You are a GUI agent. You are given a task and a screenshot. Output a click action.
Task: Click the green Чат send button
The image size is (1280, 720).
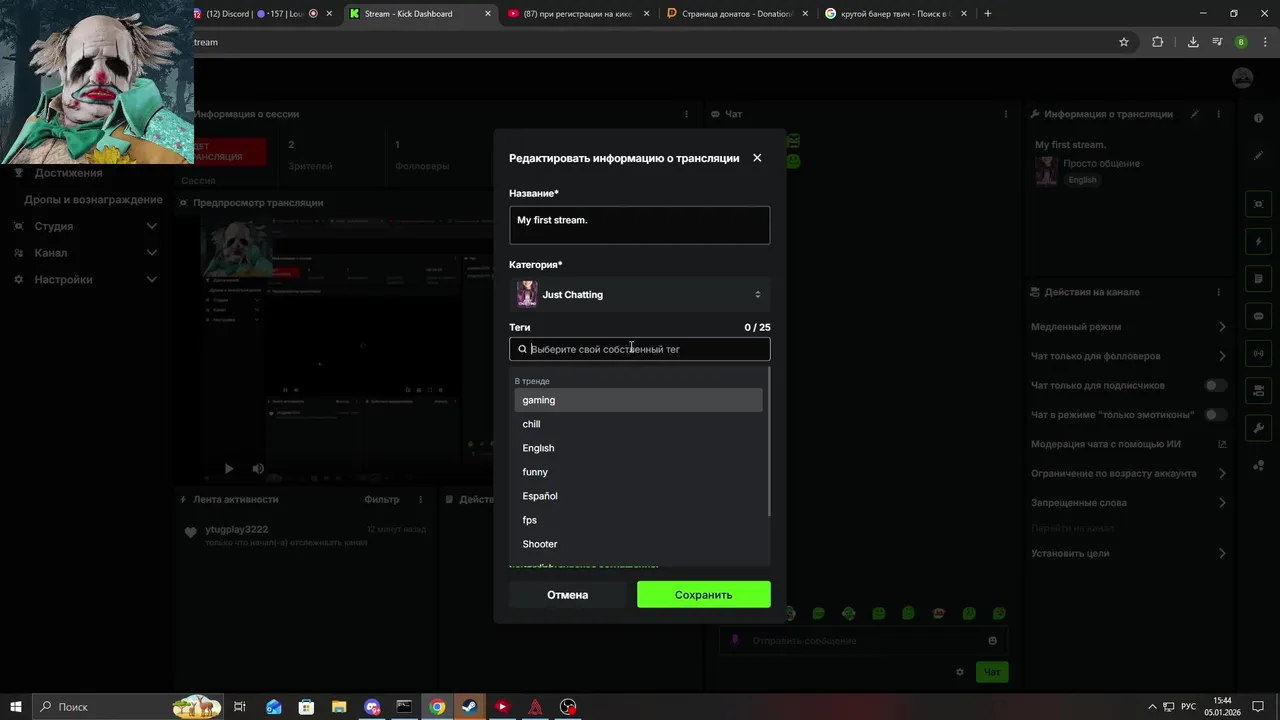pyautogui.click(x=992, y=672)
